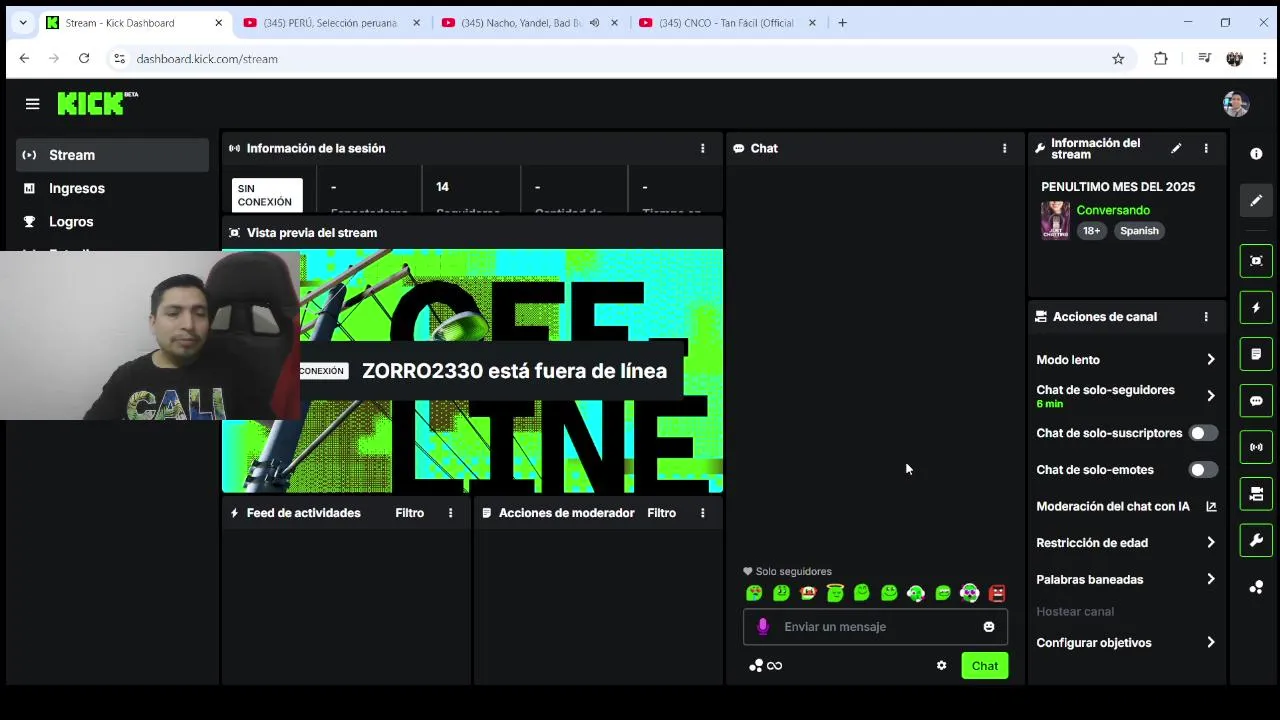The height and width of the screenshot is (720, 1280).
Task: Click the stream category thumbnail image
Action: pos(1055,220)
